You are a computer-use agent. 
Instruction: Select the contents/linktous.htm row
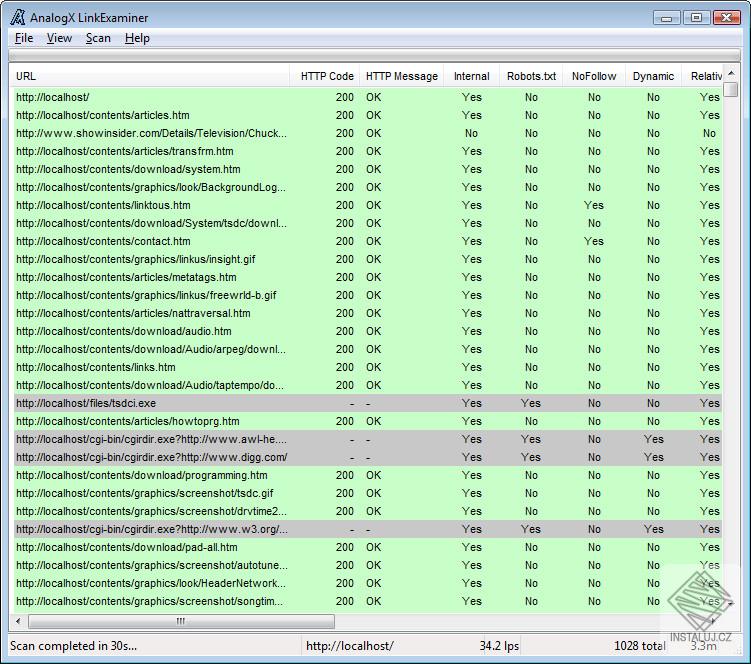click(x=367, y=205)
